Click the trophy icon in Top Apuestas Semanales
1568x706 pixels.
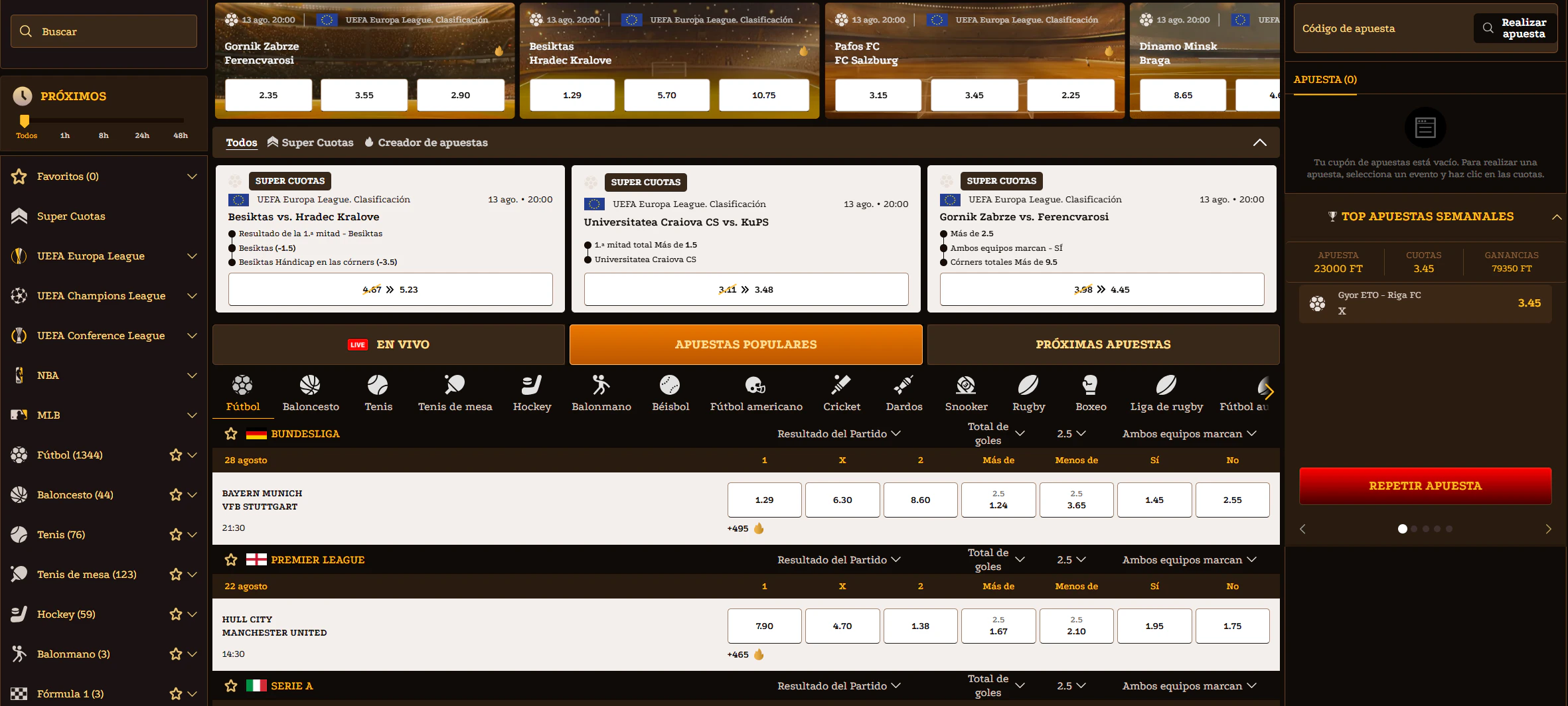click(1332, 216)
